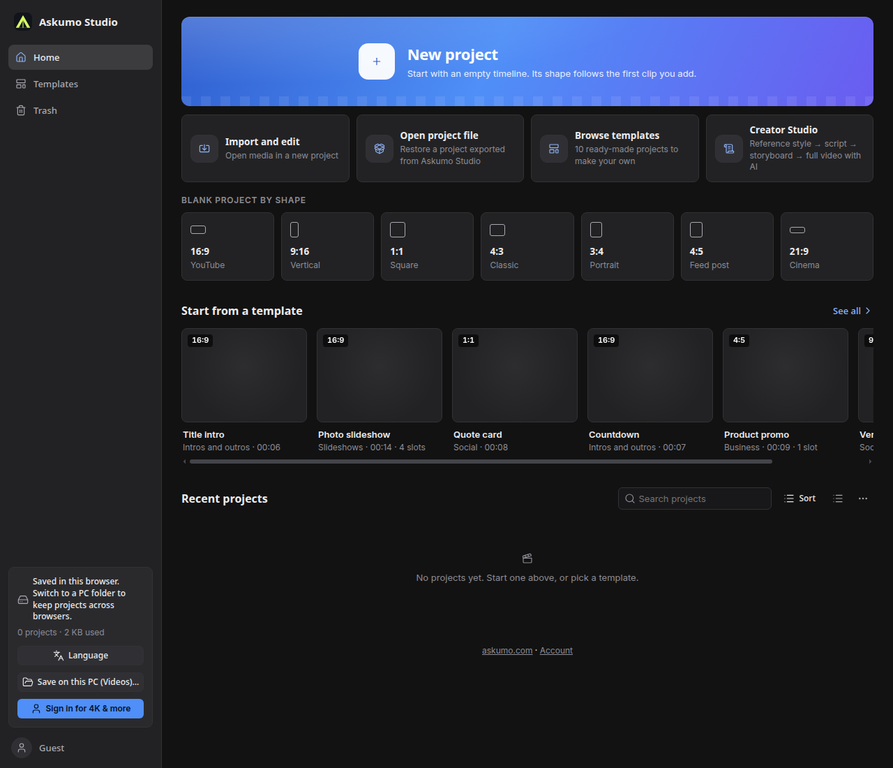The width and height of the screenshot is (893, 768).
Task: Click the 0 projects storage usage text
Action: click(61, 633)
